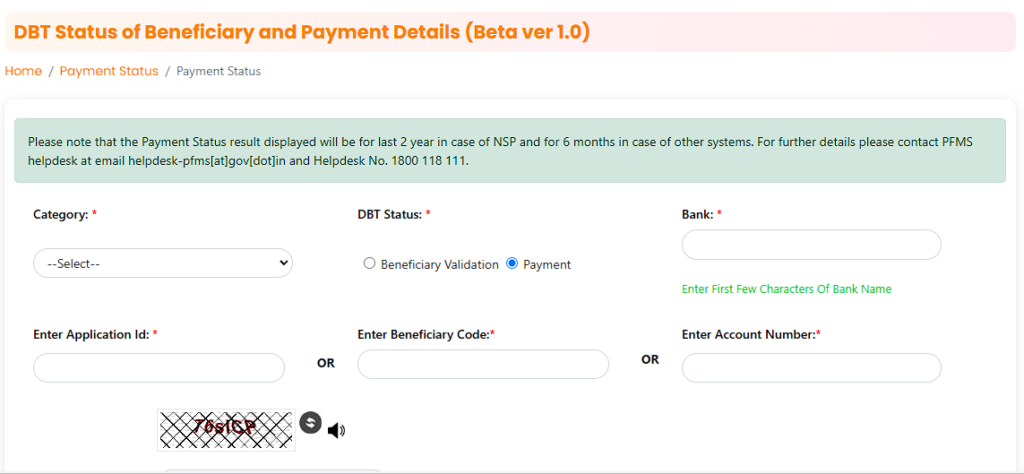Click the Category field label
This screenshot has width=1024, height=474.
65,215
